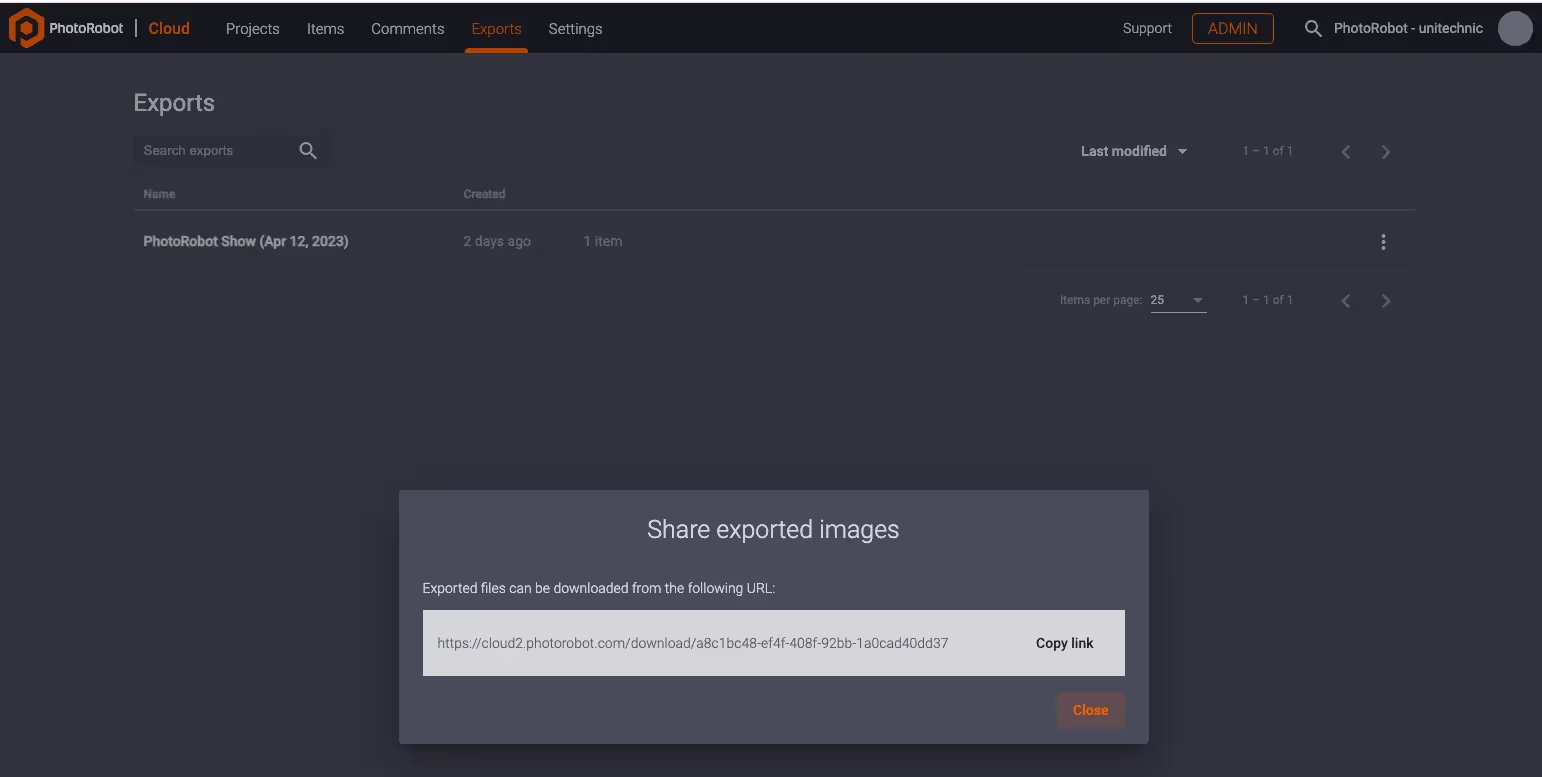Click the search exports magnifier icon

(308, 151)
